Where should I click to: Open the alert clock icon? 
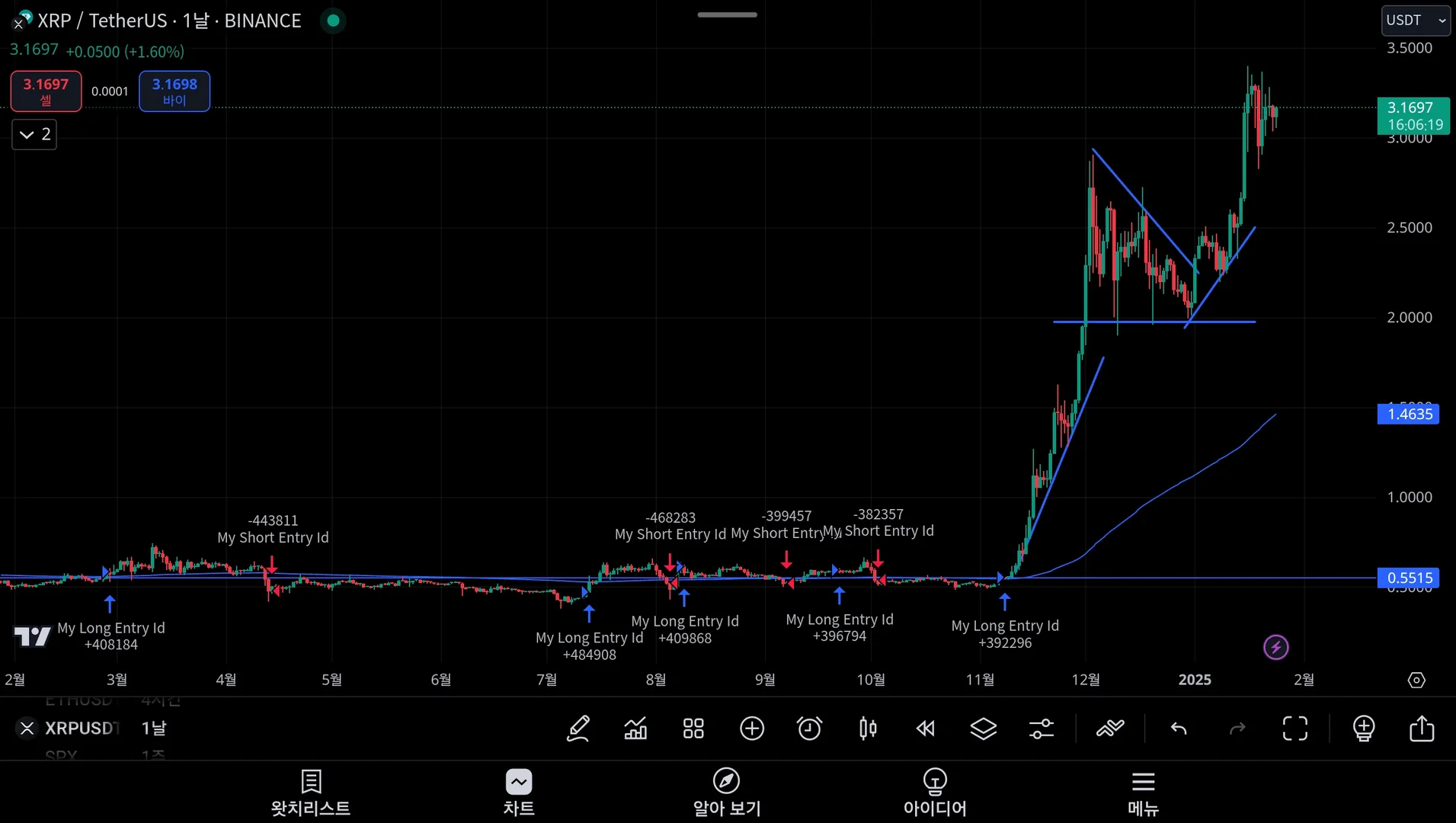(x=809, y=729)
